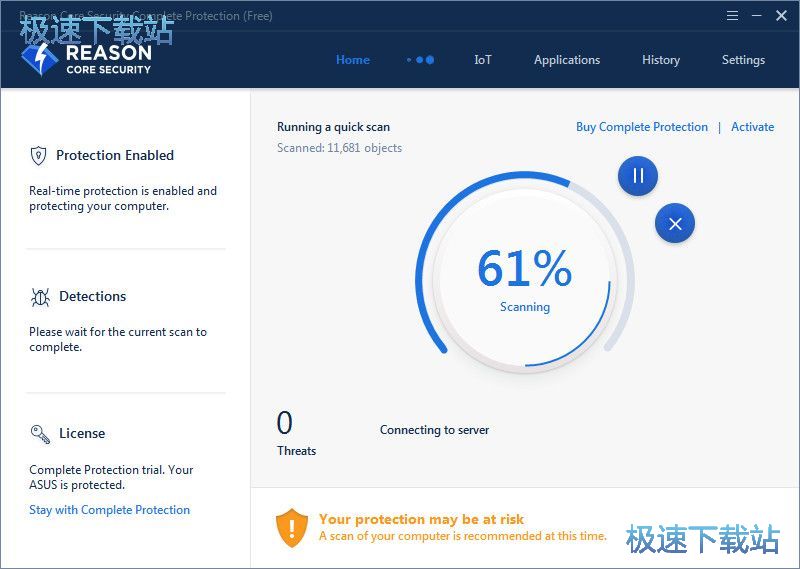The width and height of the screenshot is (800, 569).
Task: Click 'Real-time protection is enabled' description
Action: [x=123, y=199]
